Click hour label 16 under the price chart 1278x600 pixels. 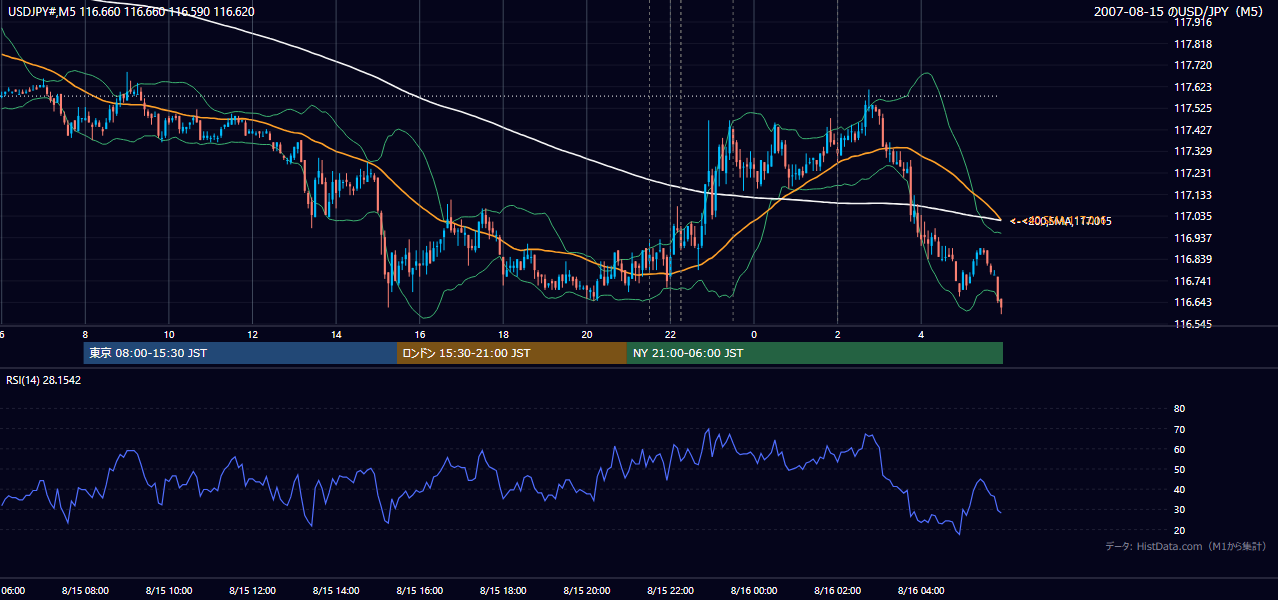420,335
